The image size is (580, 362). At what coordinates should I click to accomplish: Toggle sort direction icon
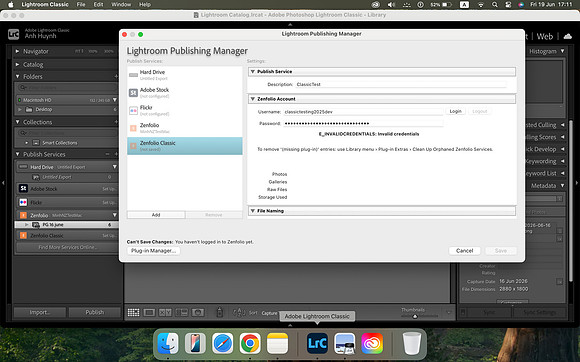(x=239, y=313)
